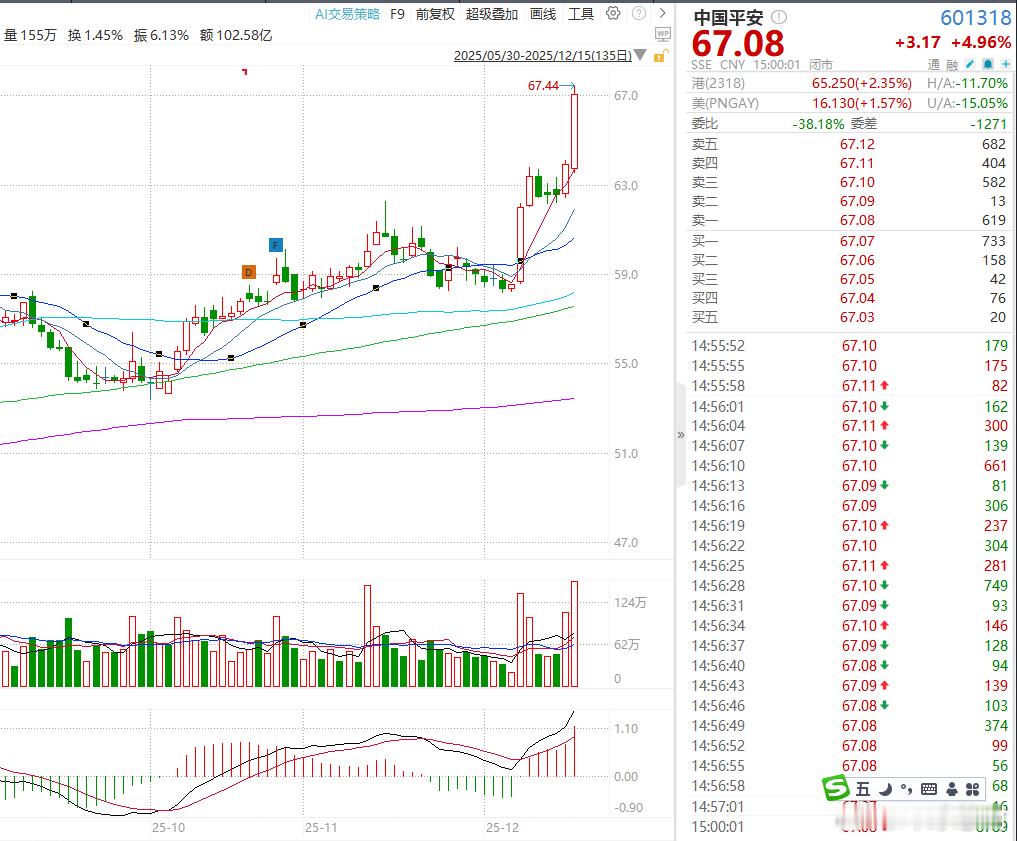The height and width of the screenshot is (841, 1017).
Task: Open the 工具 tools menu
Action: [x=580, y=14]
